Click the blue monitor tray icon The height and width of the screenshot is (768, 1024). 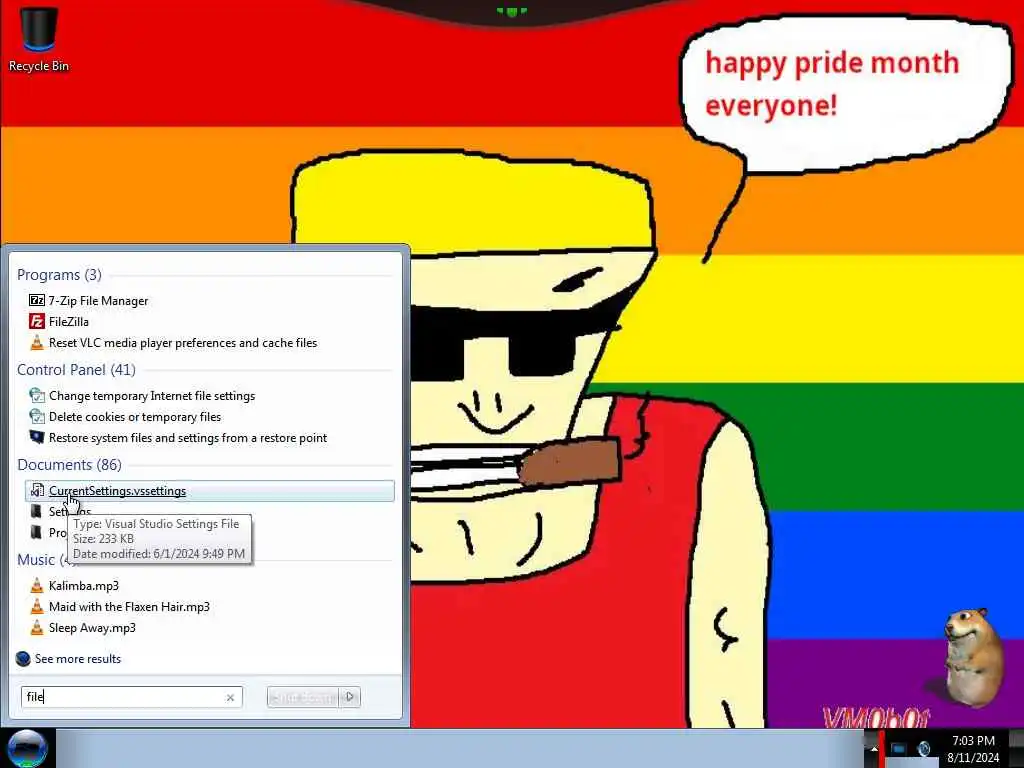tap(898, 749)
